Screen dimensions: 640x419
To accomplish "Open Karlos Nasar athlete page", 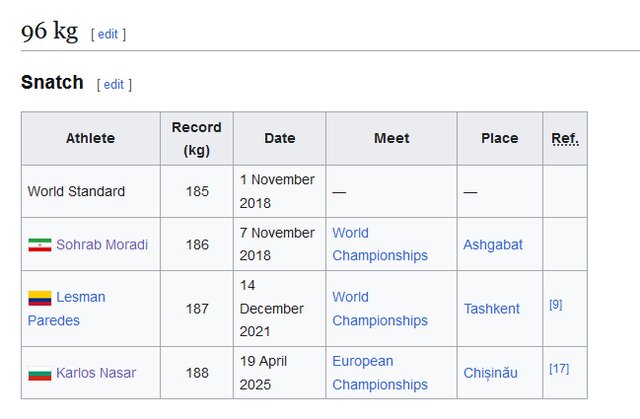I will click(x=96, y=373).
